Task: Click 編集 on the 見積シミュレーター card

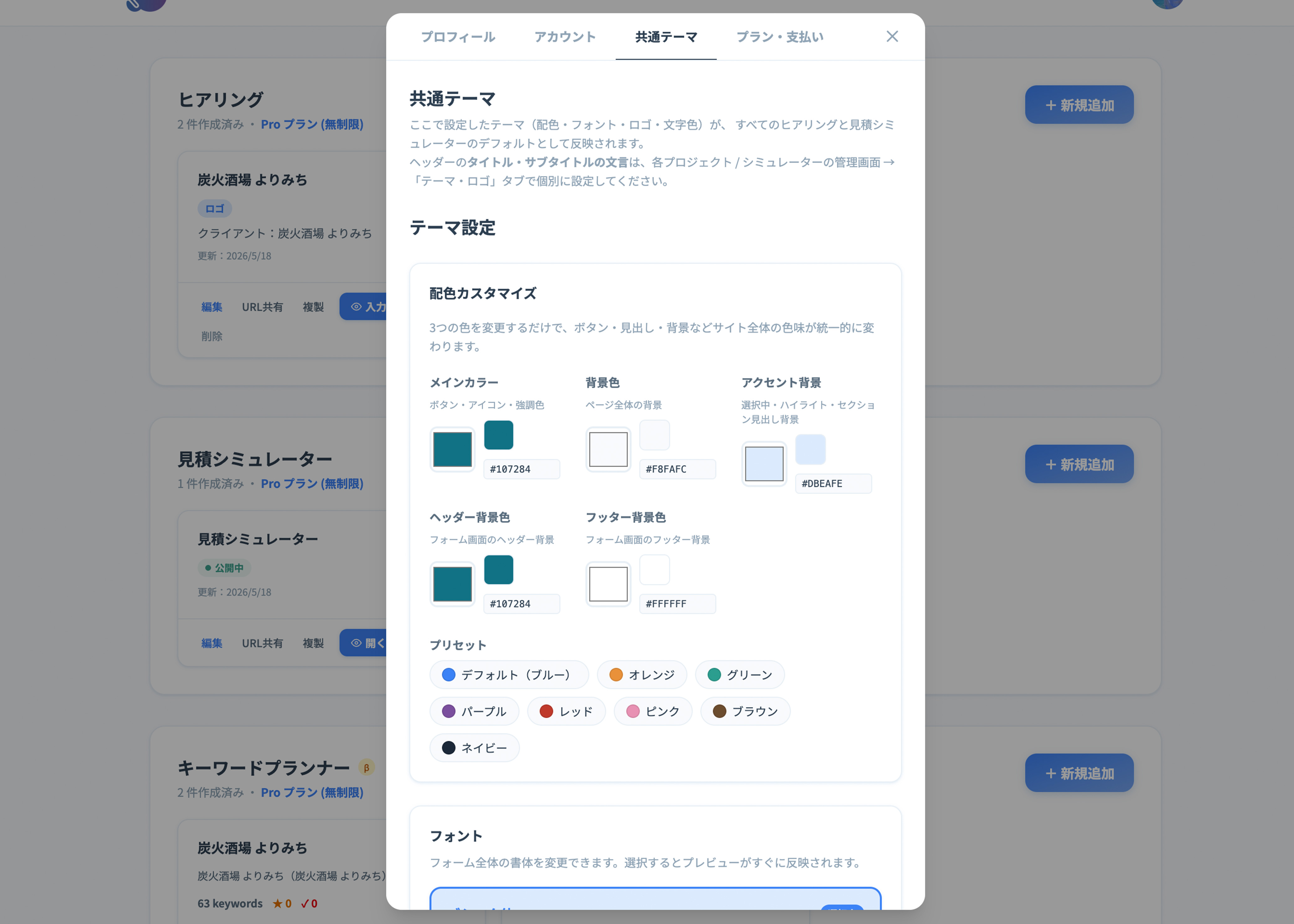Action: coord(212,643)
